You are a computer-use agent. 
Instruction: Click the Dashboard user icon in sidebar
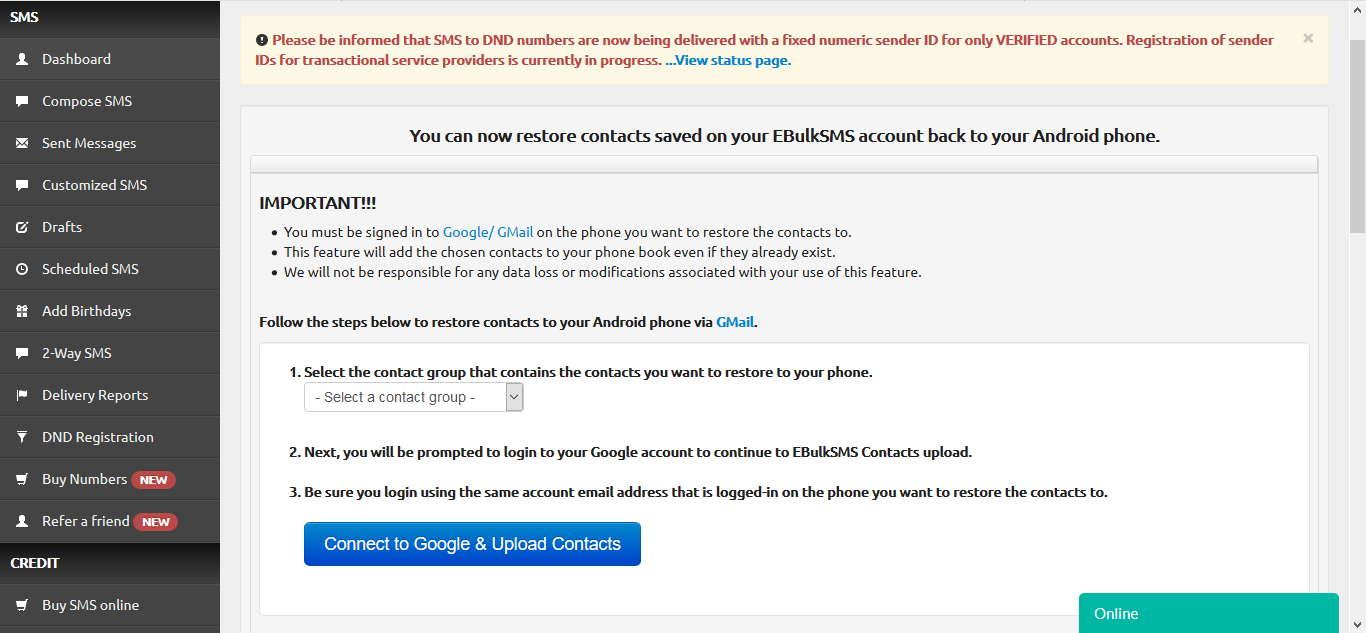(x=22, y=59)
